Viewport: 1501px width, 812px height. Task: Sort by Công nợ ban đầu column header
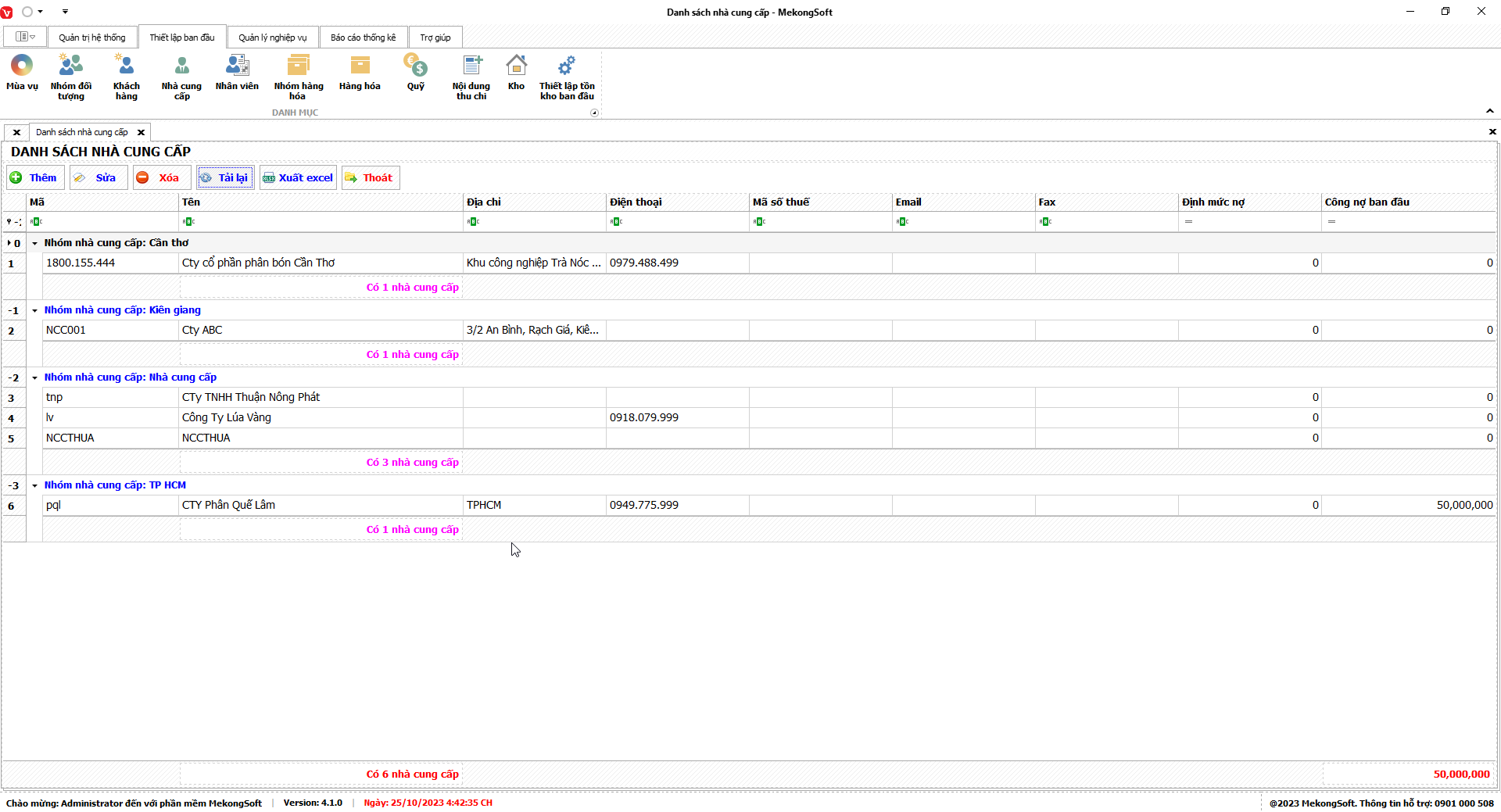tap(1409, 202)
